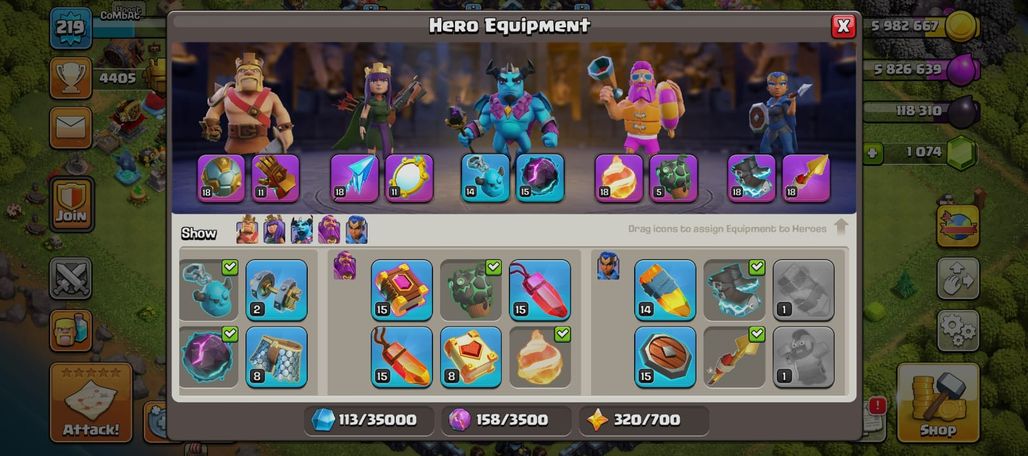1028x456 pixels.
Task: Select the Healing Tome level 8 icon
Action: (x=471, y=356)
